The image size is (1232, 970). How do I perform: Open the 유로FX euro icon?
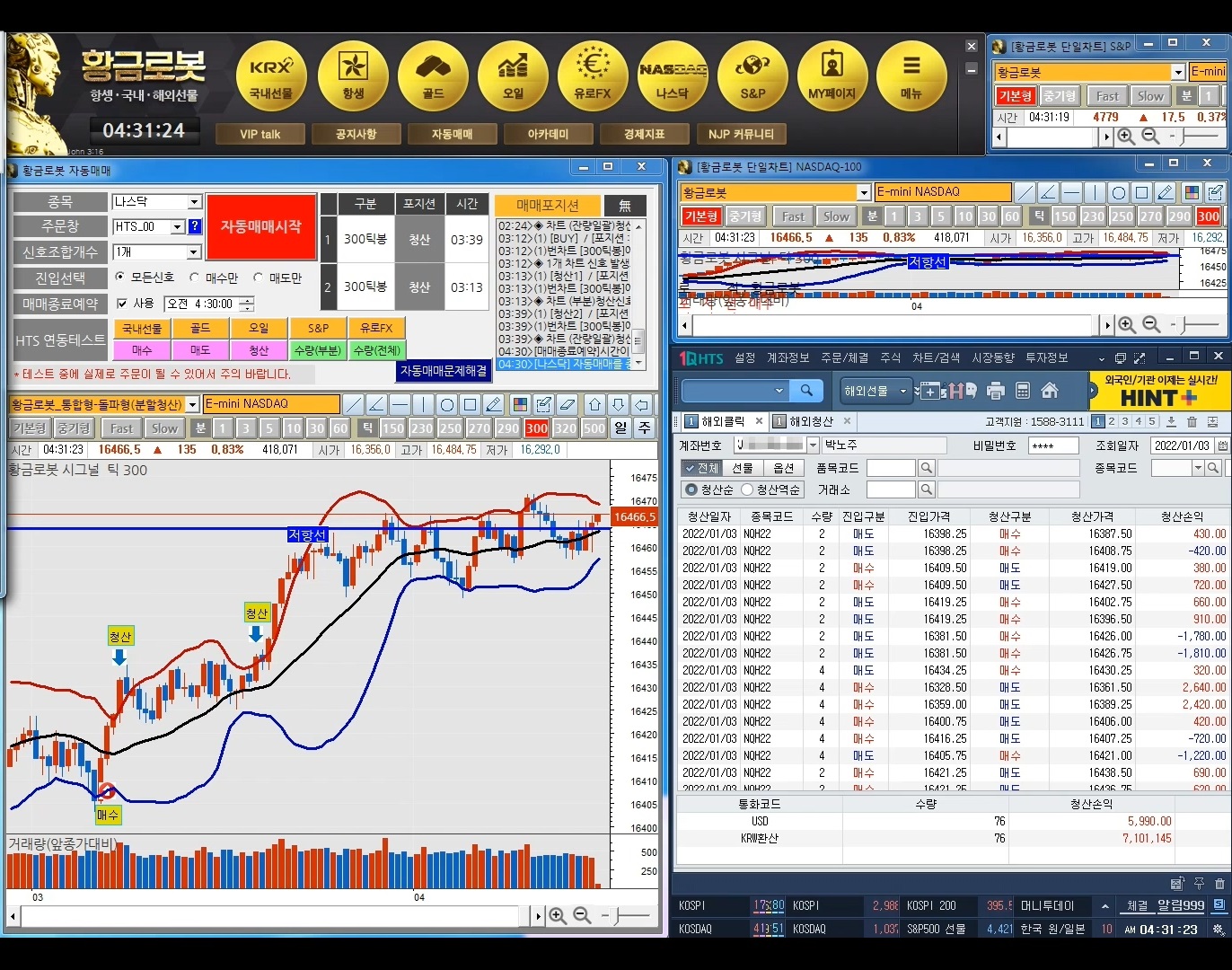pos(593,77)
